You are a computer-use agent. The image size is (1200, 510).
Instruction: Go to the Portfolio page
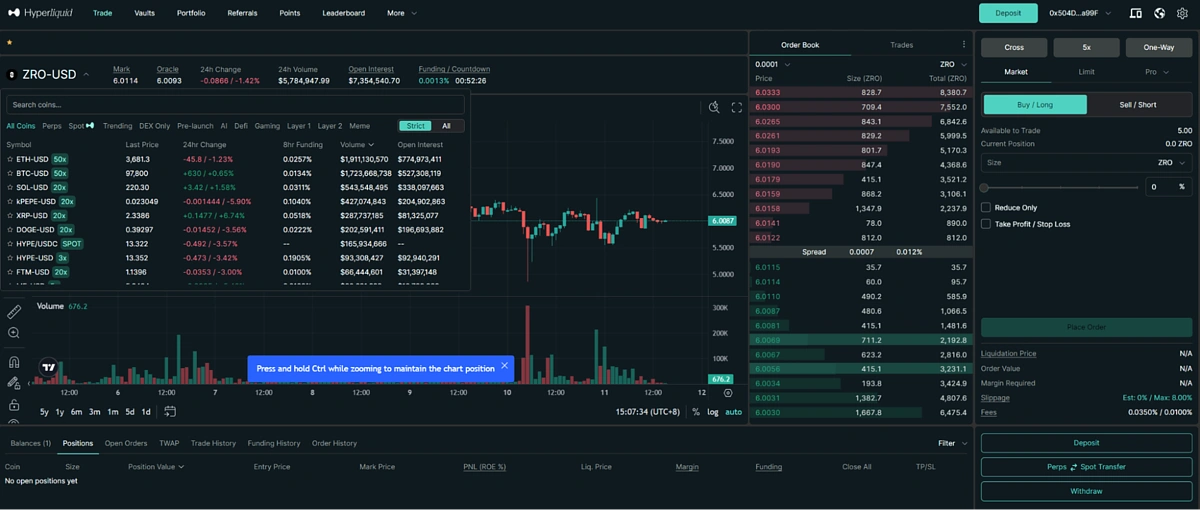point(191,13)
